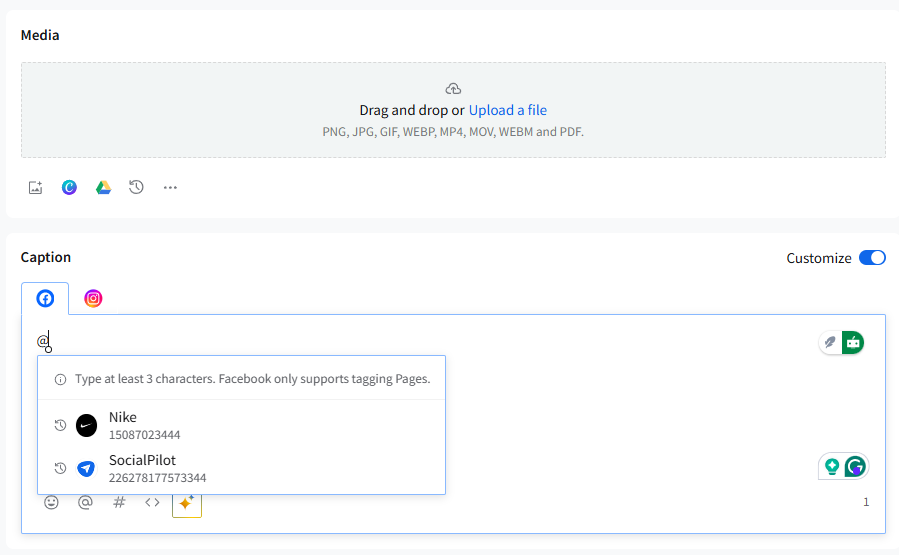Screen dimensions: 899x555
Task: Click the Upload a file link
Action: (508, 110)
